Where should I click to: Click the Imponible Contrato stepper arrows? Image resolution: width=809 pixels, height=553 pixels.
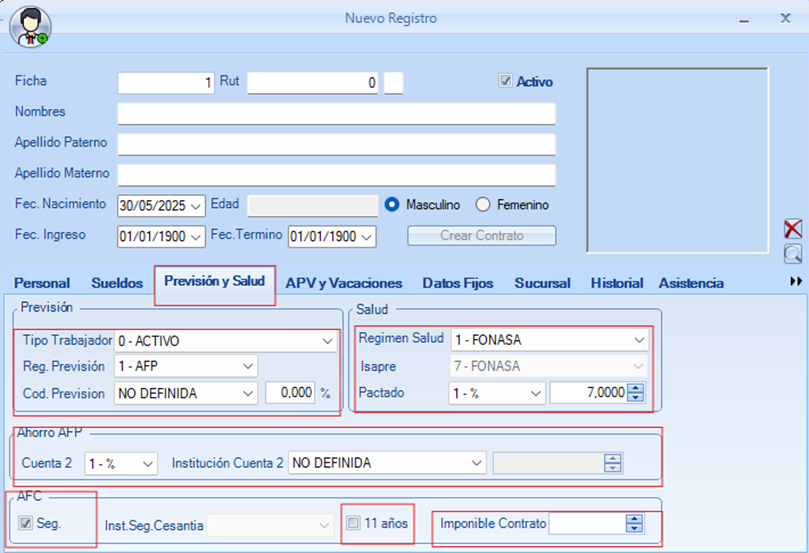coord(633,523)
